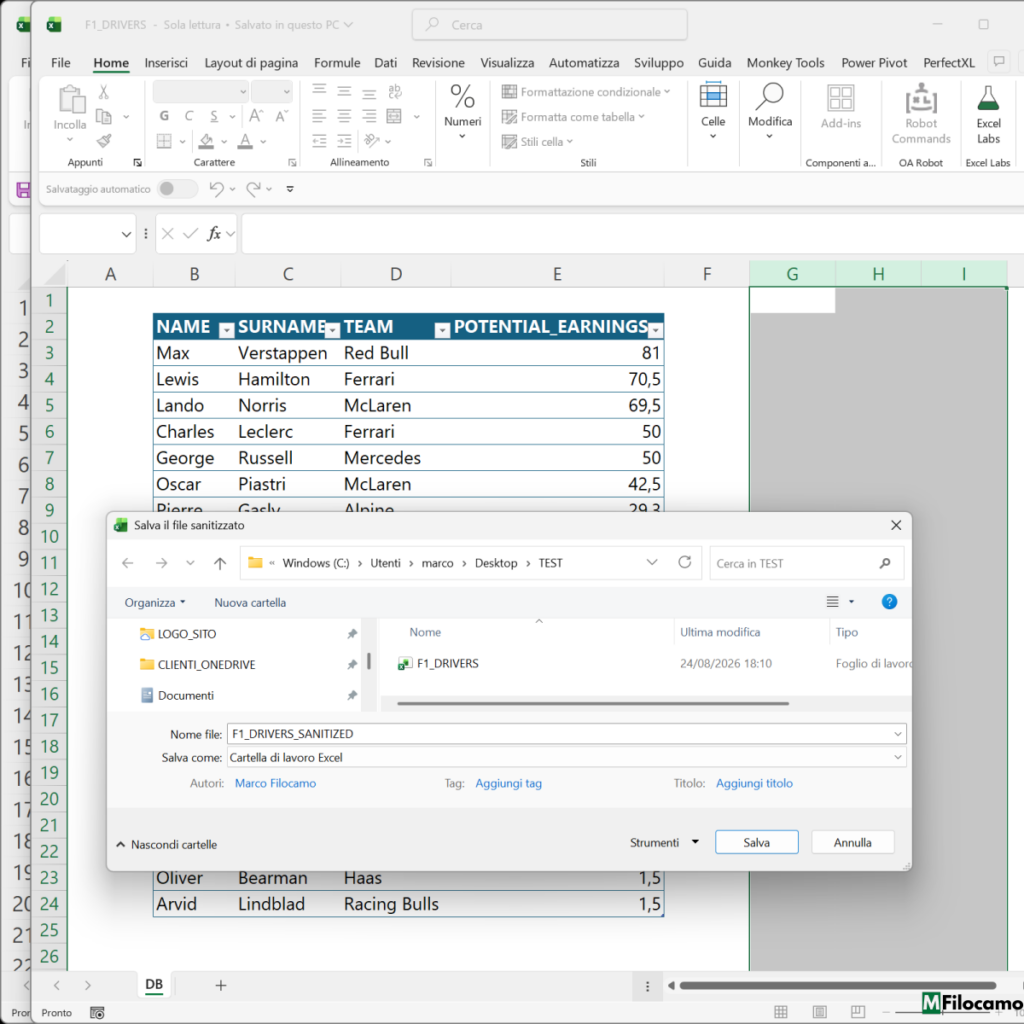1024x1024 pixels.
Task: Click the worksheet horizontal scrollbar
Action: click(x=837, y=985)
